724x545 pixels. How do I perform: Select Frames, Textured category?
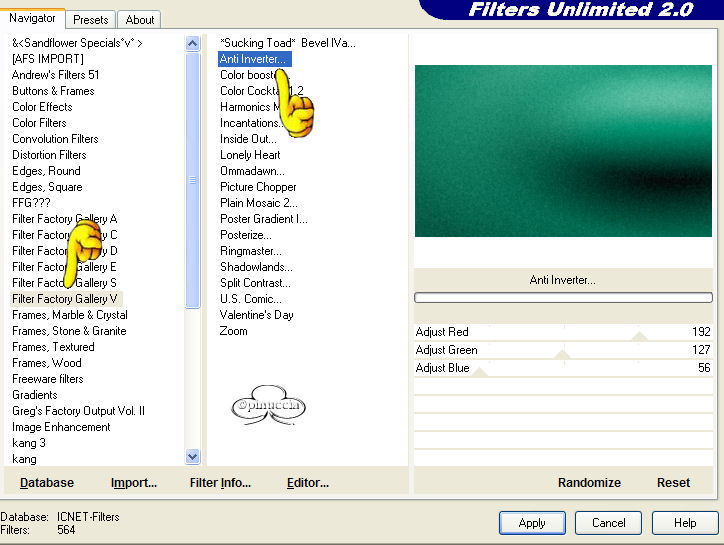pos(53,347)
